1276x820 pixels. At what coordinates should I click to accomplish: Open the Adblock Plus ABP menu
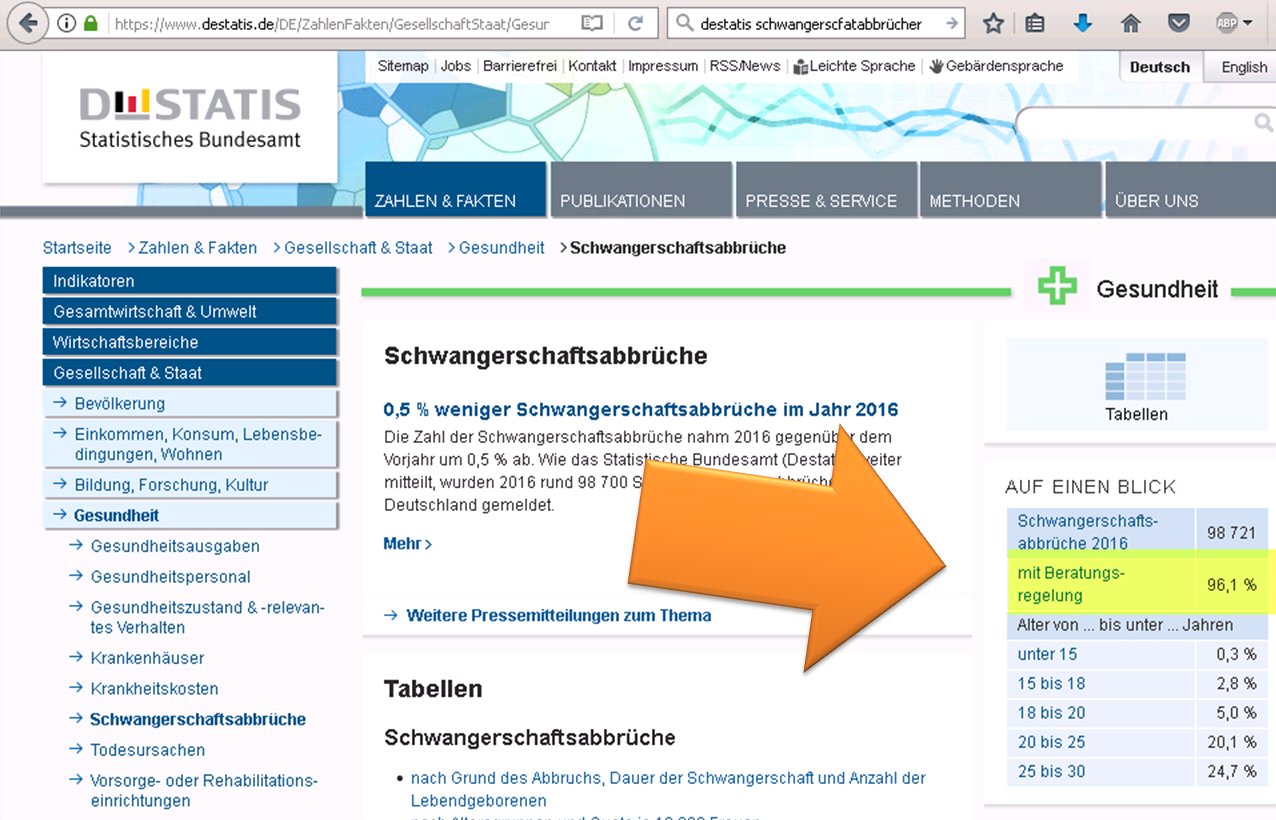click(1234, 23)
